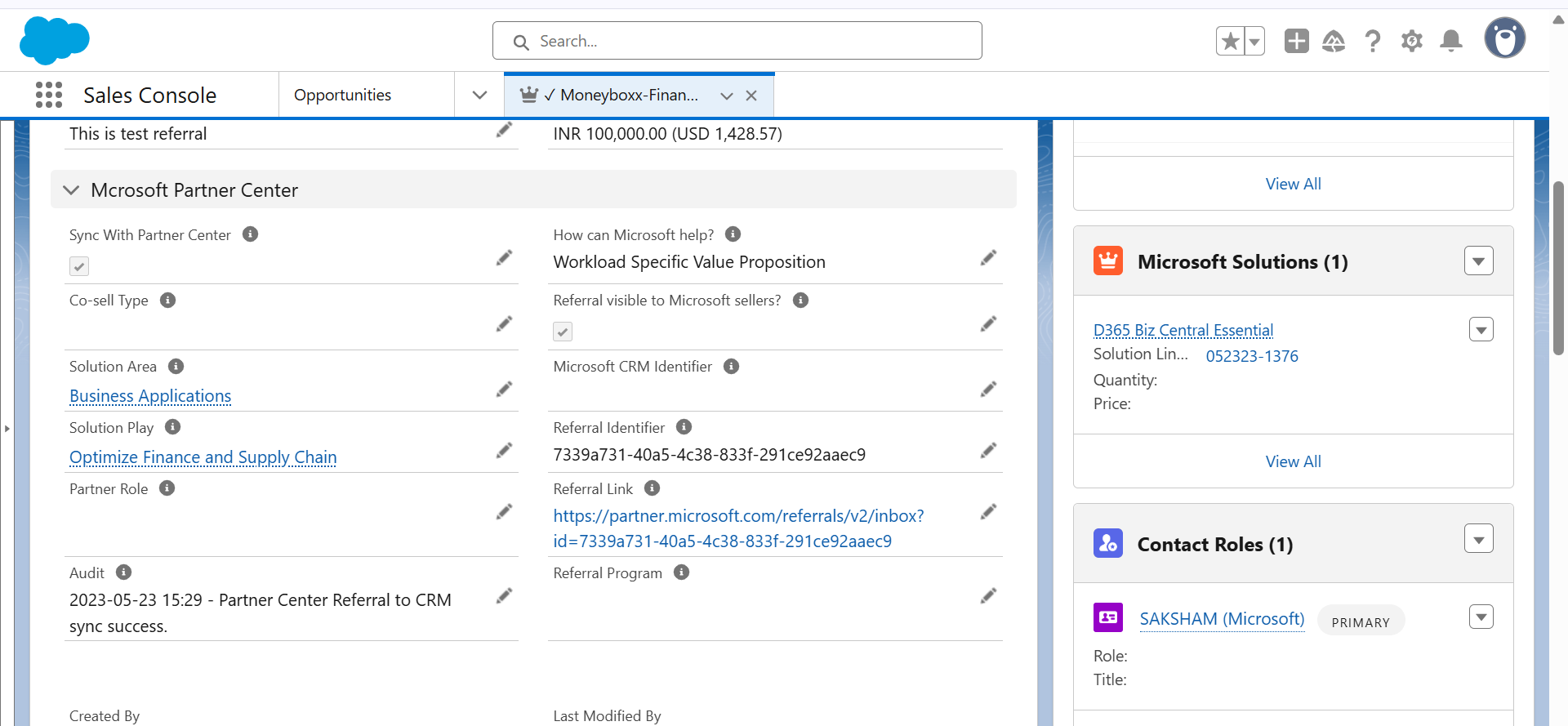
Task: Edit How can Microsoft help field
Action: tap(989, 258)
